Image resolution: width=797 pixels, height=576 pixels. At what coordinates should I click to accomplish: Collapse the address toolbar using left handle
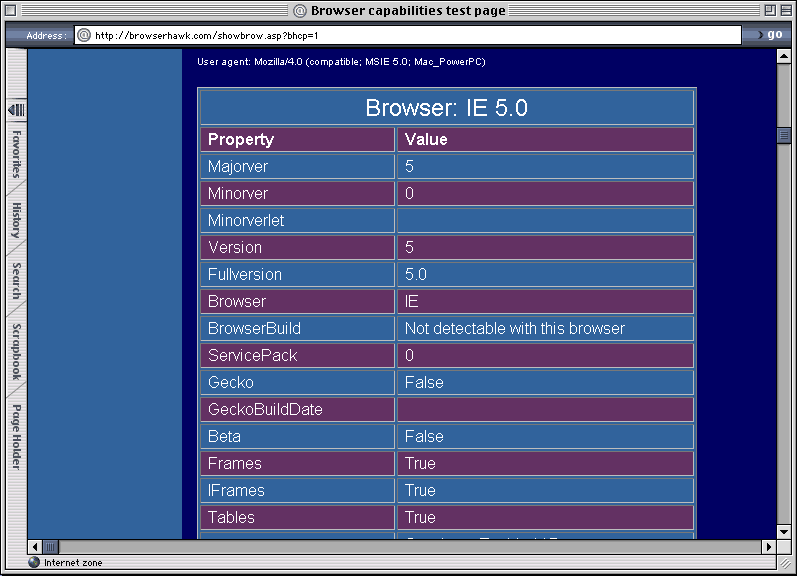(11, 35)
